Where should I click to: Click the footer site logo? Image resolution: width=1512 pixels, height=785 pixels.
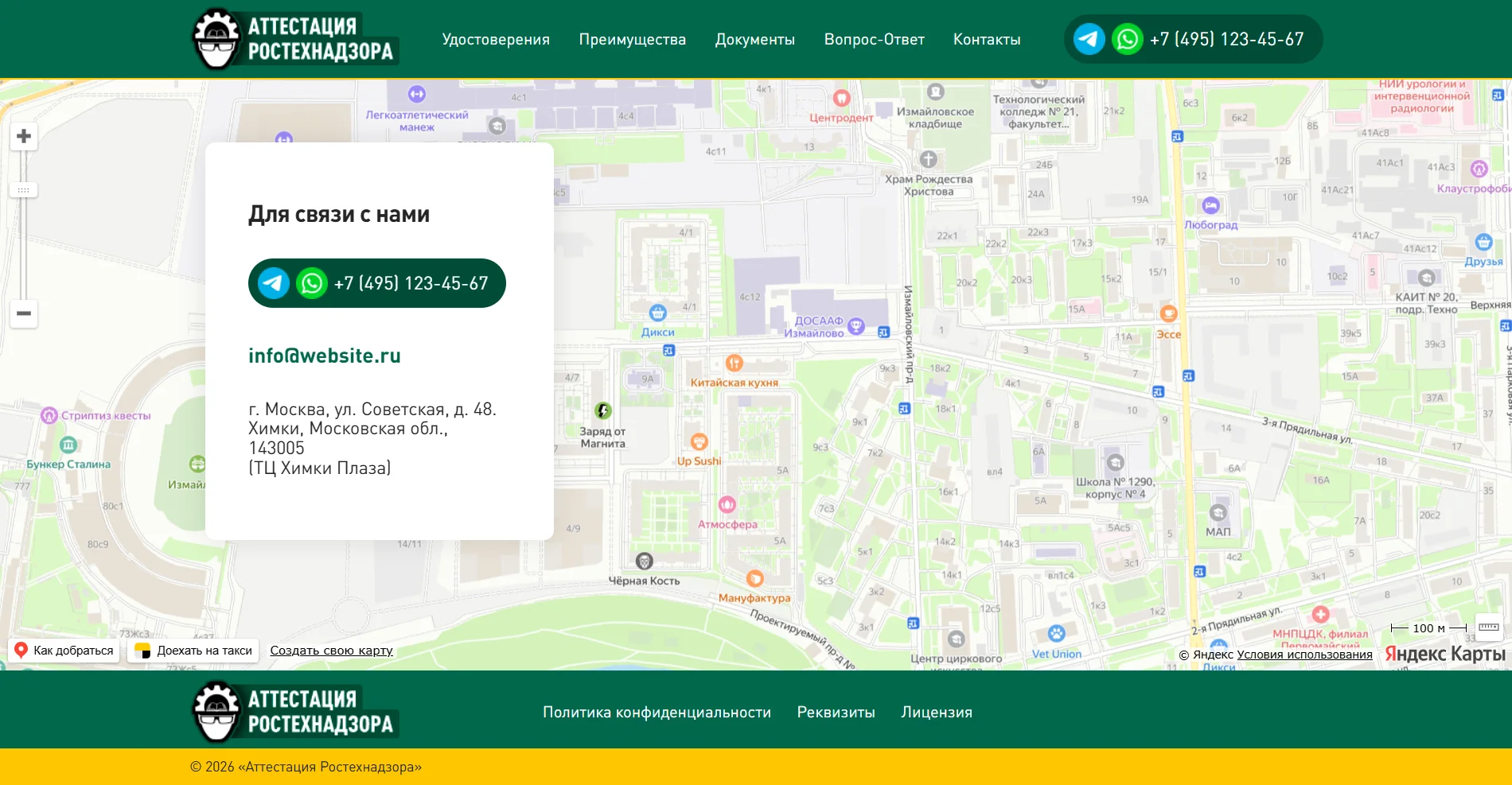[x=295, y=712]
